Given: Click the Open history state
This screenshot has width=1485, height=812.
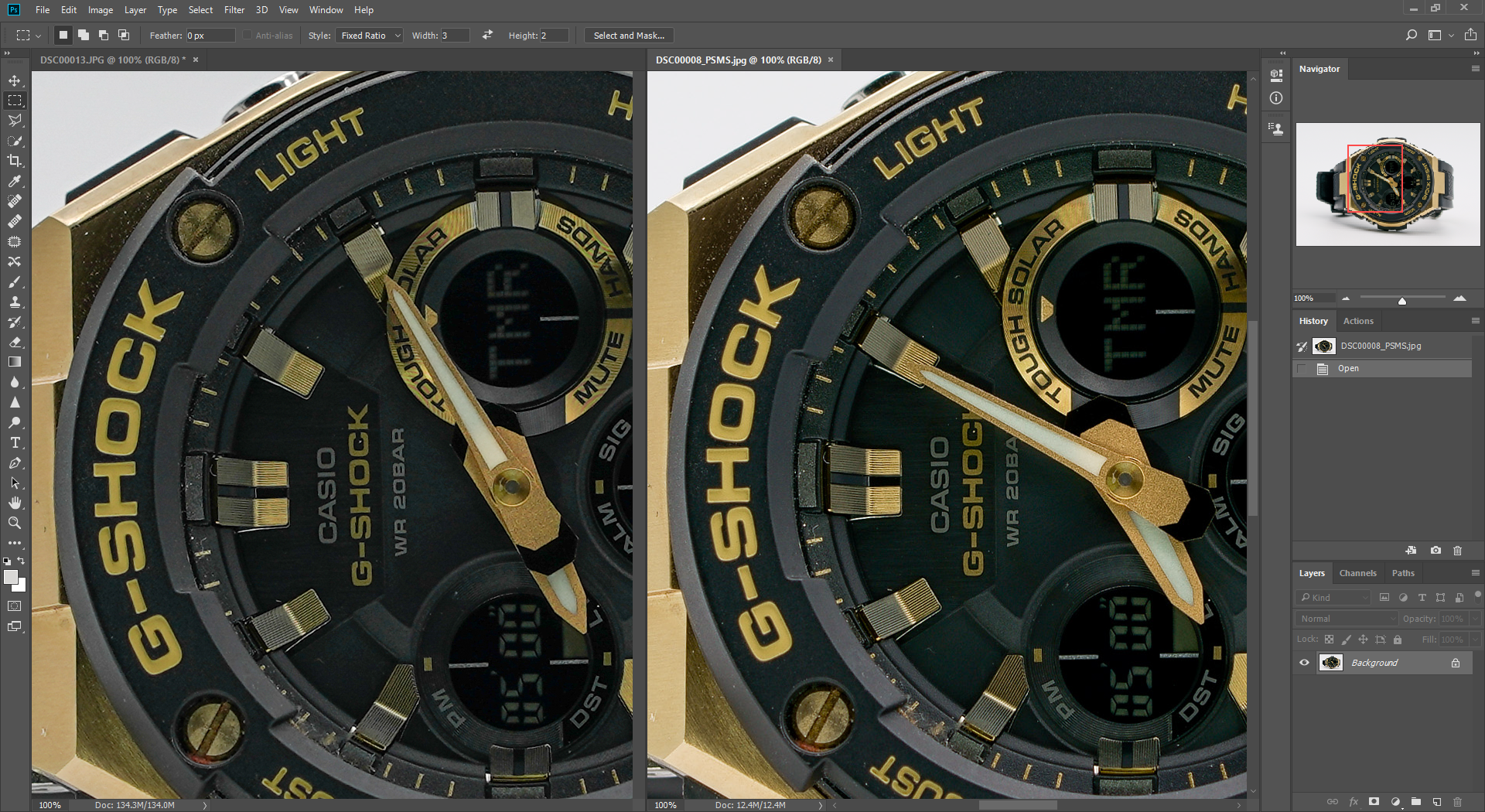Looking at the screenshot, I should pyautogui.click(x=1384, y=369).
